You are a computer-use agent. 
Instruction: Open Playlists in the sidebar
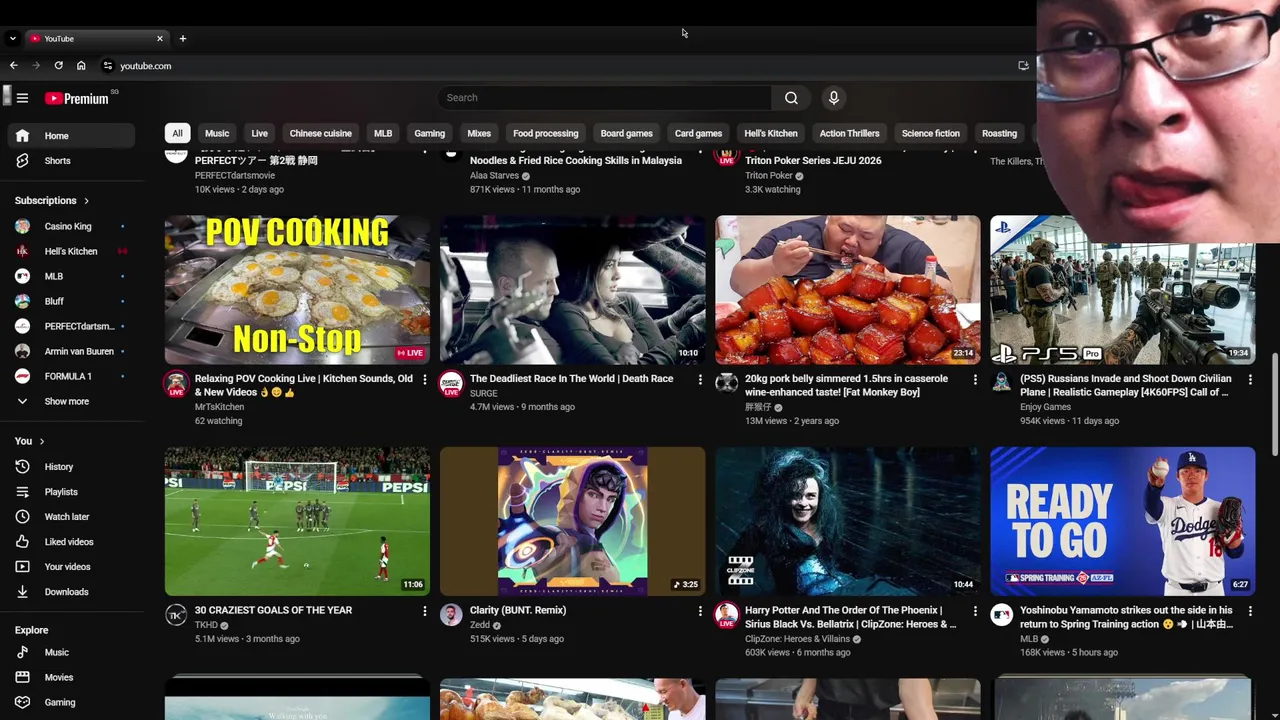[x=71, y=492]
